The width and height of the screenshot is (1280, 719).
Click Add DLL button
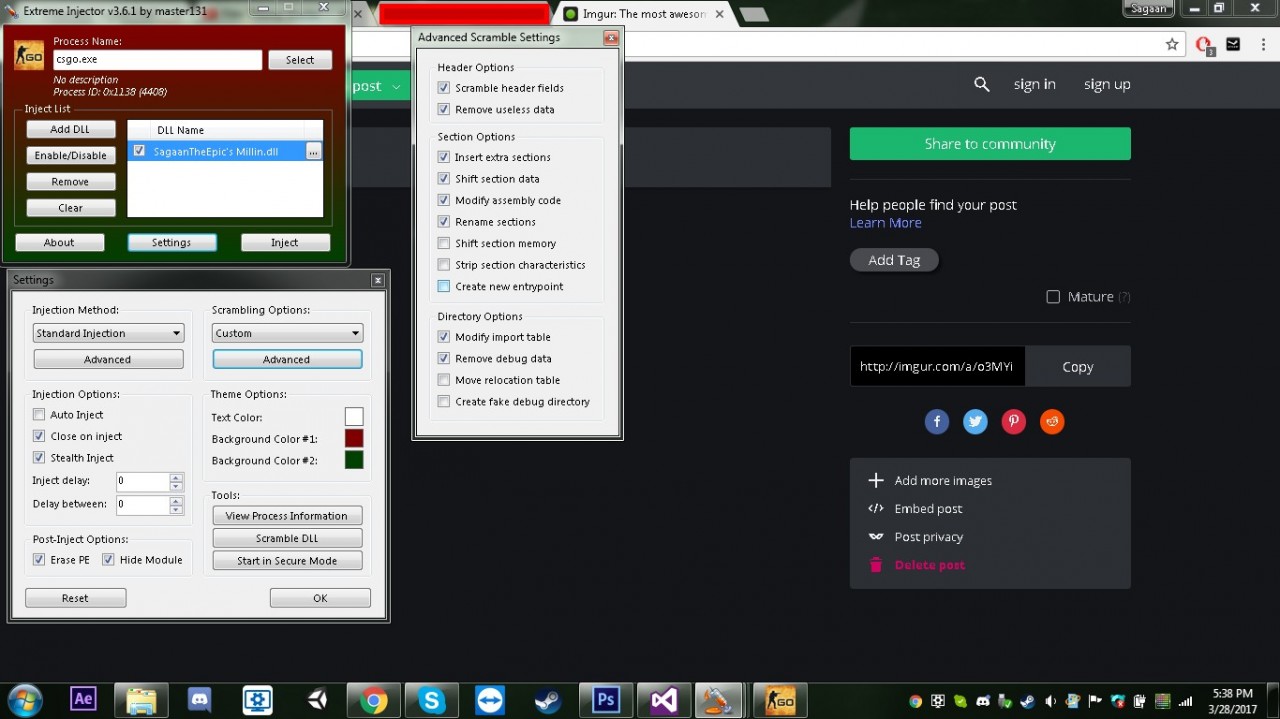click(x=70, y=129)
